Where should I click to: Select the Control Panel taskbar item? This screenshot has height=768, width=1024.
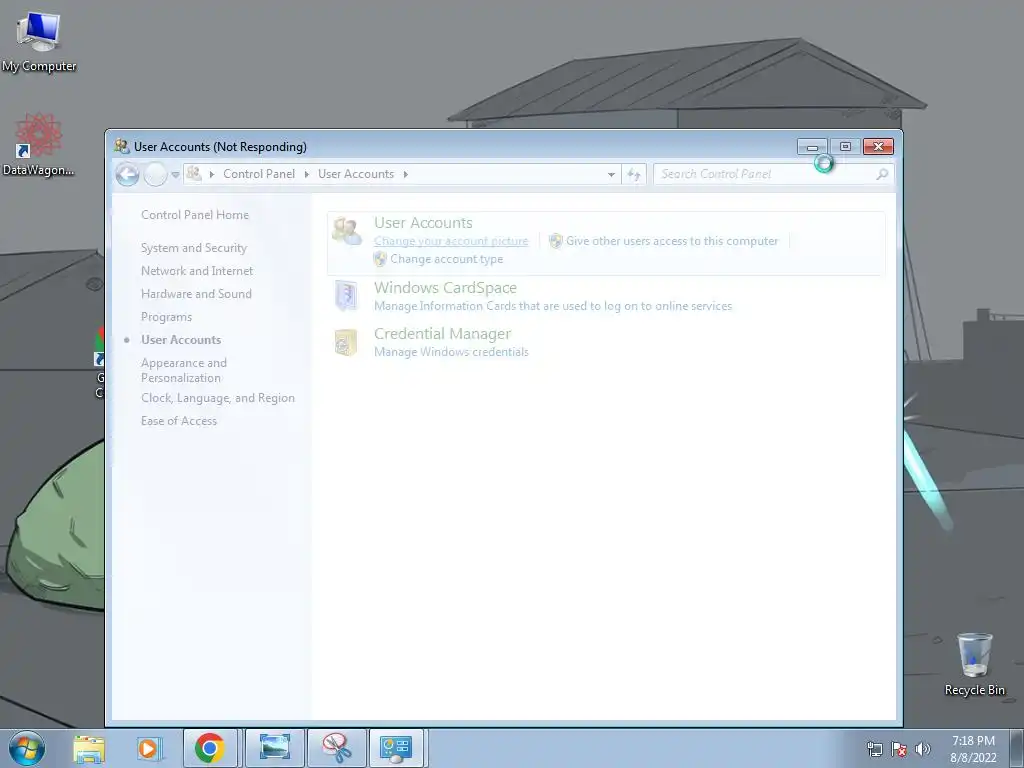(396, 748)
